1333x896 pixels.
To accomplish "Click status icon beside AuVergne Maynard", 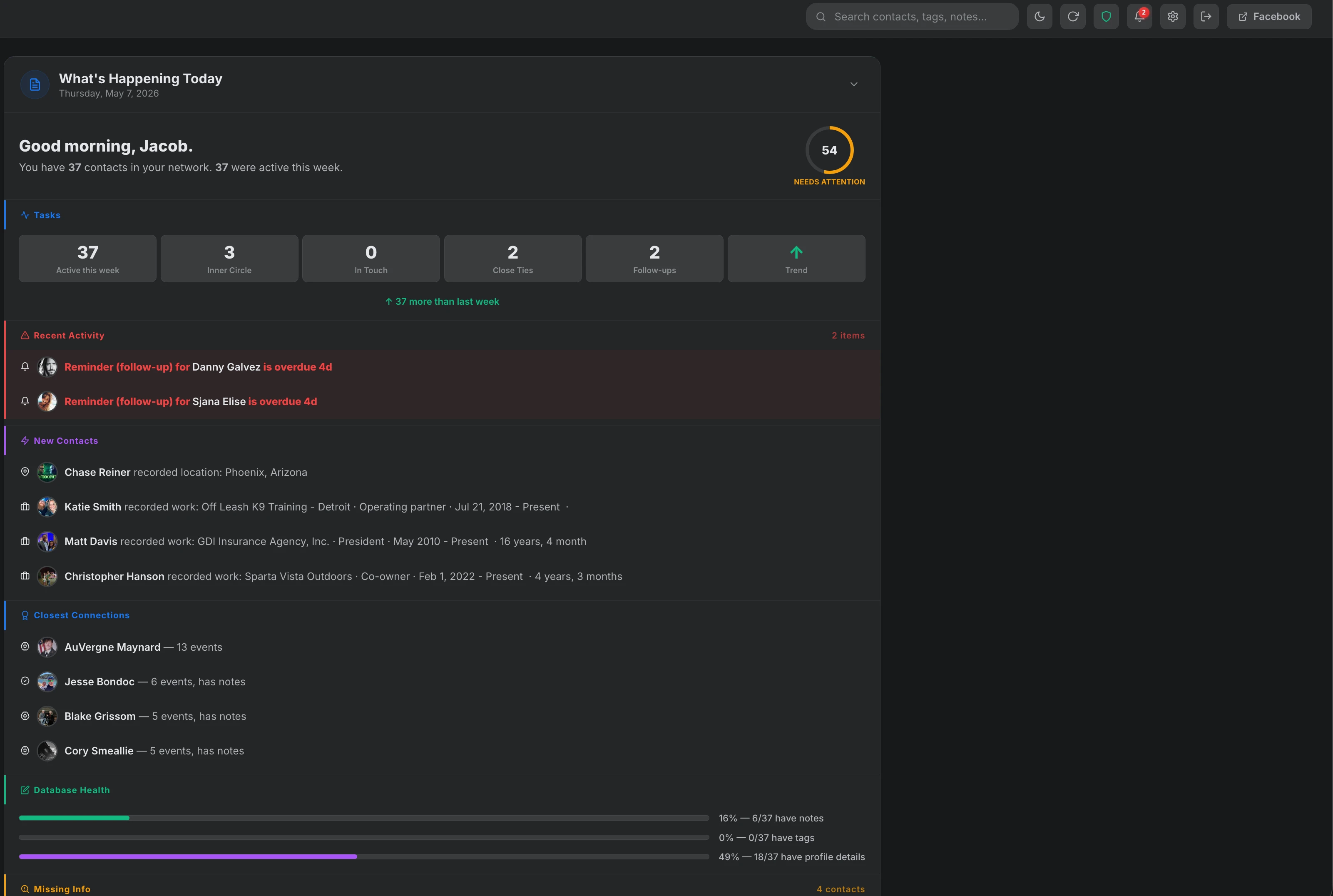I will point(25,647).
